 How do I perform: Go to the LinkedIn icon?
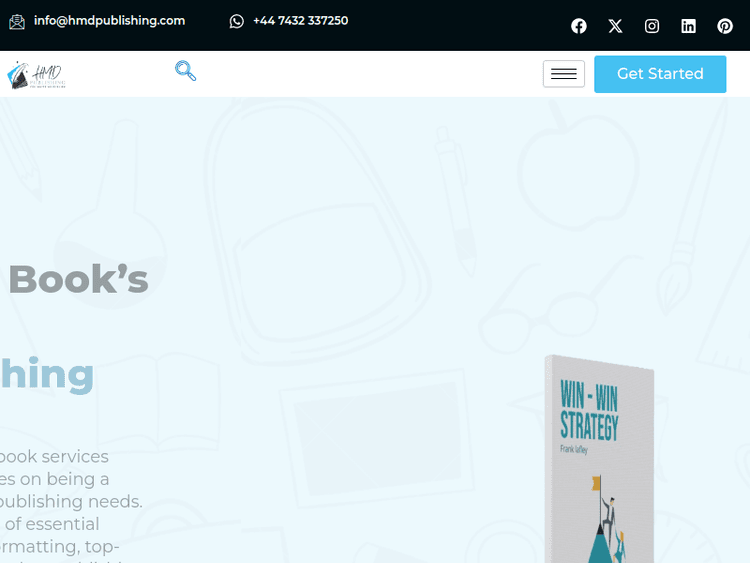[x=688, y=26]
